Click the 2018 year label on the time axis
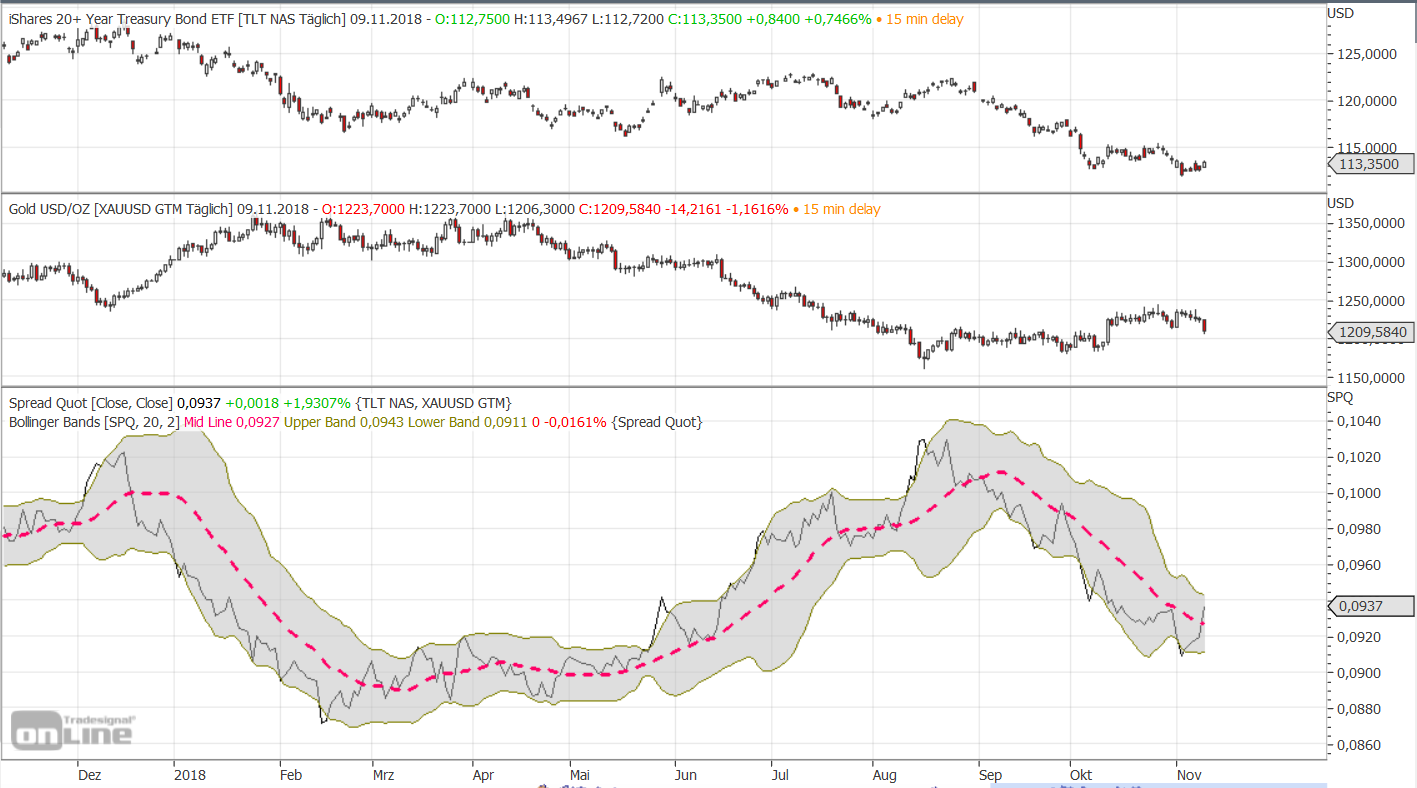The width and height of the screenshot is (1417, 788). [189, 774]
